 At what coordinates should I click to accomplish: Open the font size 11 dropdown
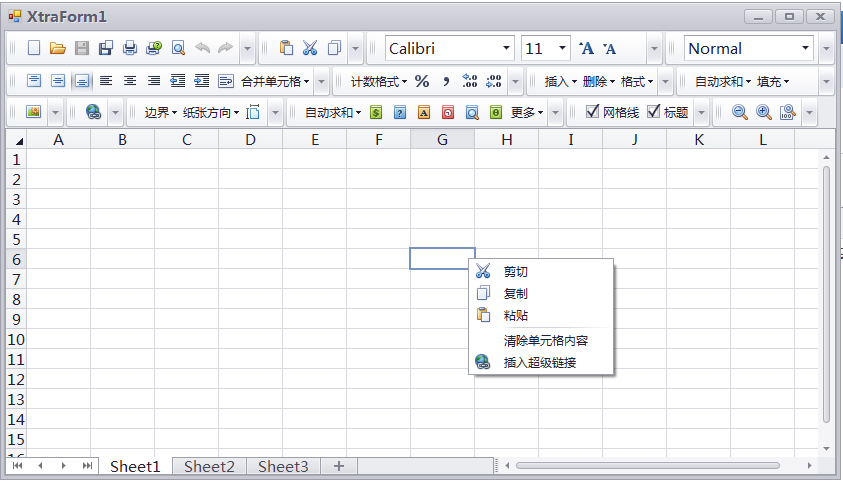click(x=562, y=48)
